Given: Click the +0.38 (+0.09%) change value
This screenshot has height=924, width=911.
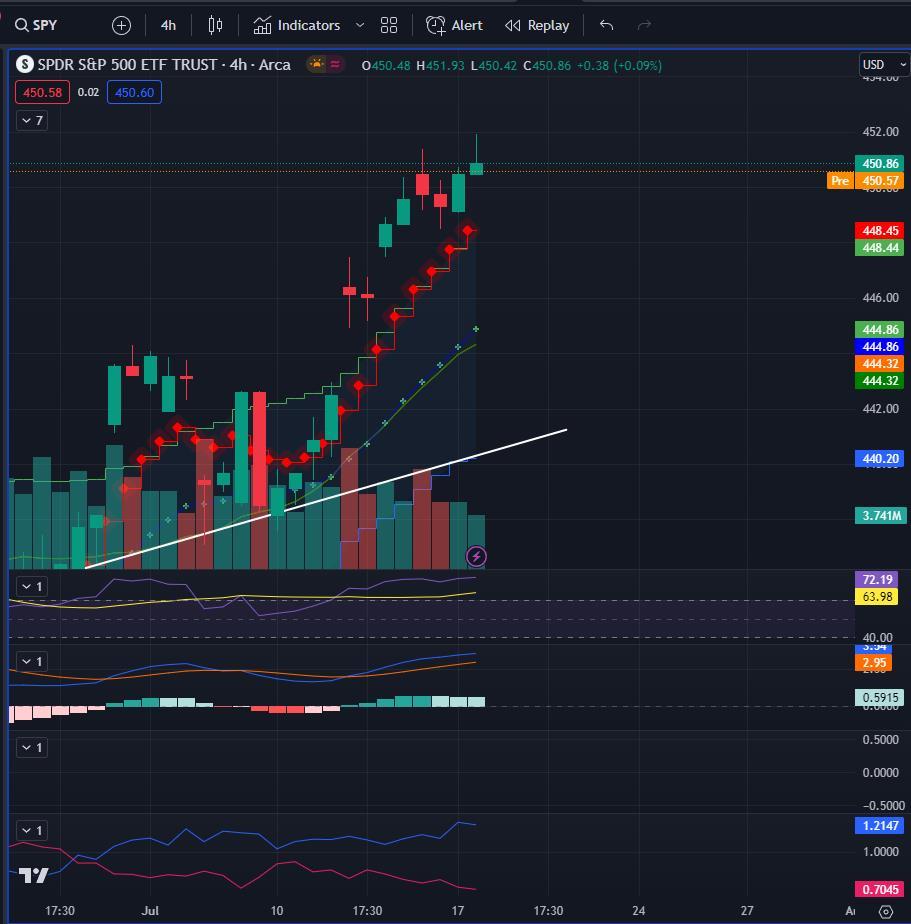Looking at the screenshot, I should (619, 65).
